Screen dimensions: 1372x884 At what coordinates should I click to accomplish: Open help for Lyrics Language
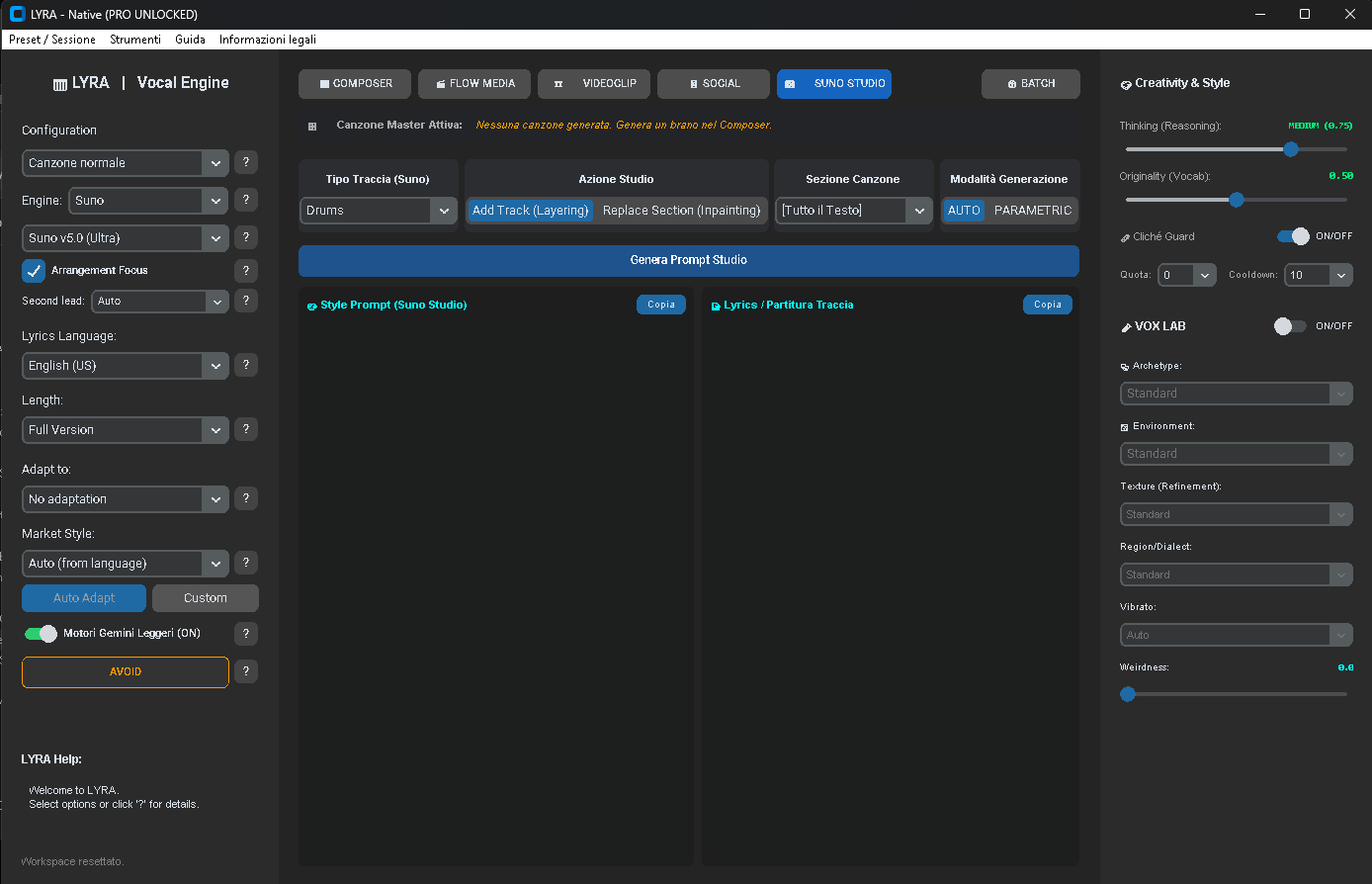coord(246,365)
